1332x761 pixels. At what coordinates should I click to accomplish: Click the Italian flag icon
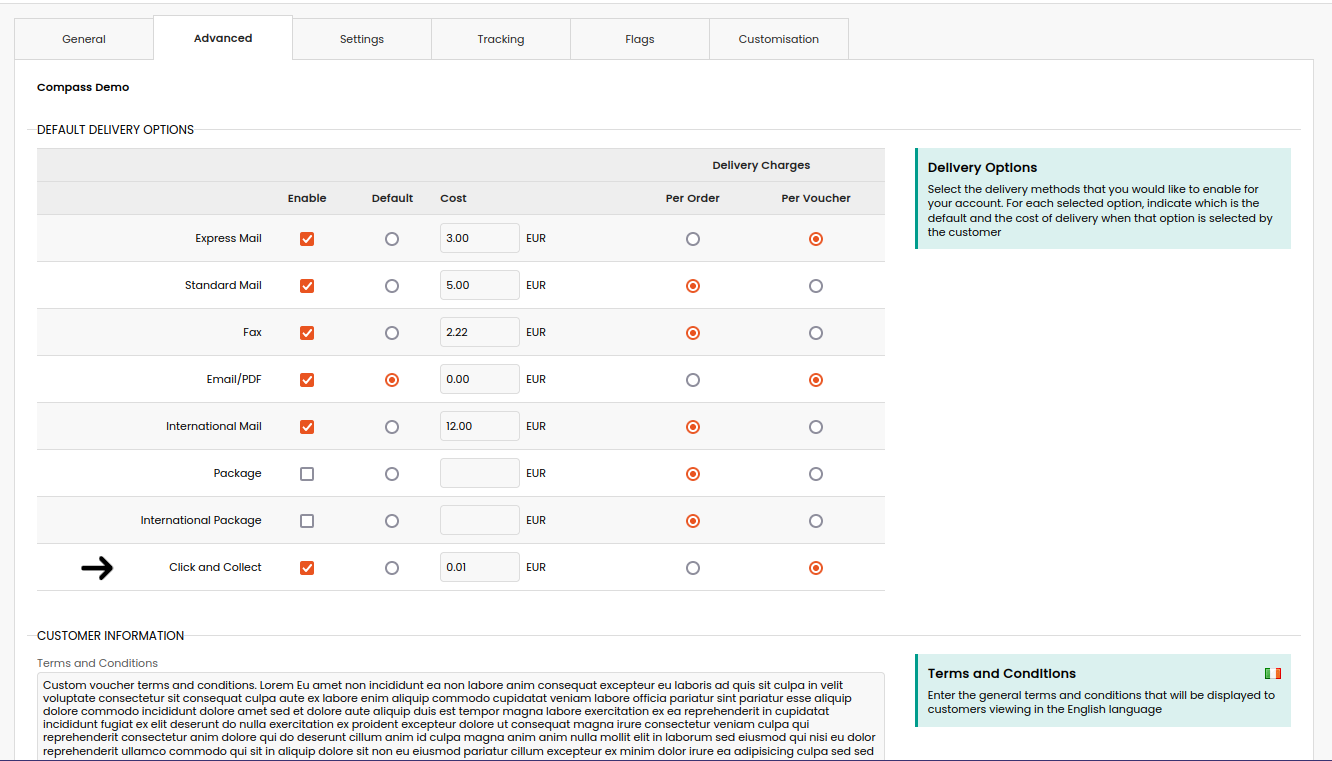coord(1272,673)
